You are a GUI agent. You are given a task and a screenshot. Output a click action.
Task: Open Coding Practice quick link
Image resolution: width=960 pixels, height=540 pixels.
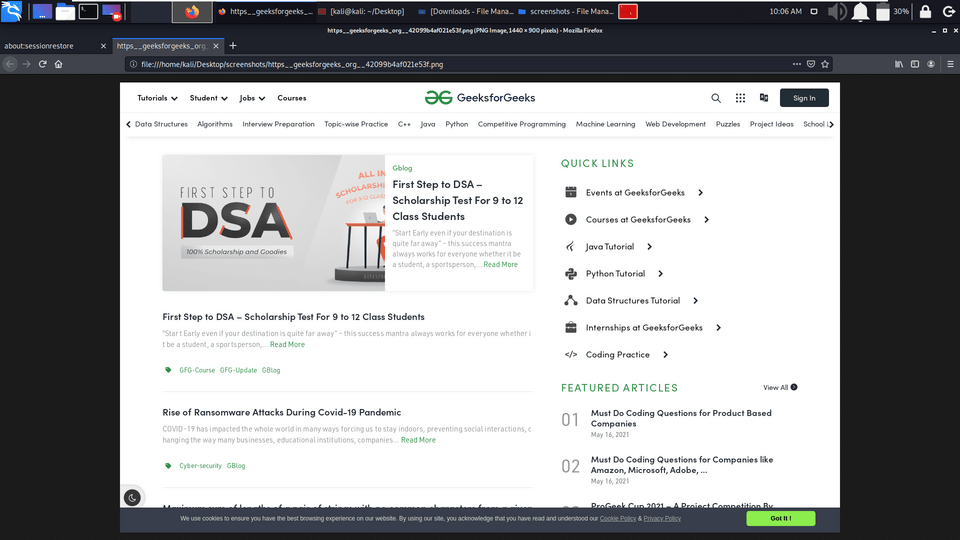[x=617, y=354]
